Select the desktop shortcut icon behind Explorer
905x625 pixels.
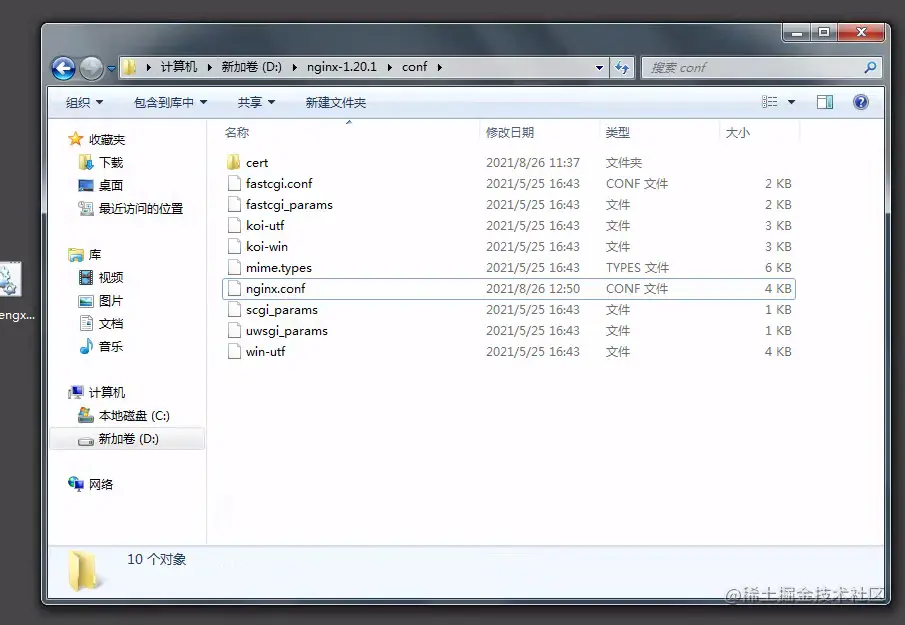[x=10, y=279]
